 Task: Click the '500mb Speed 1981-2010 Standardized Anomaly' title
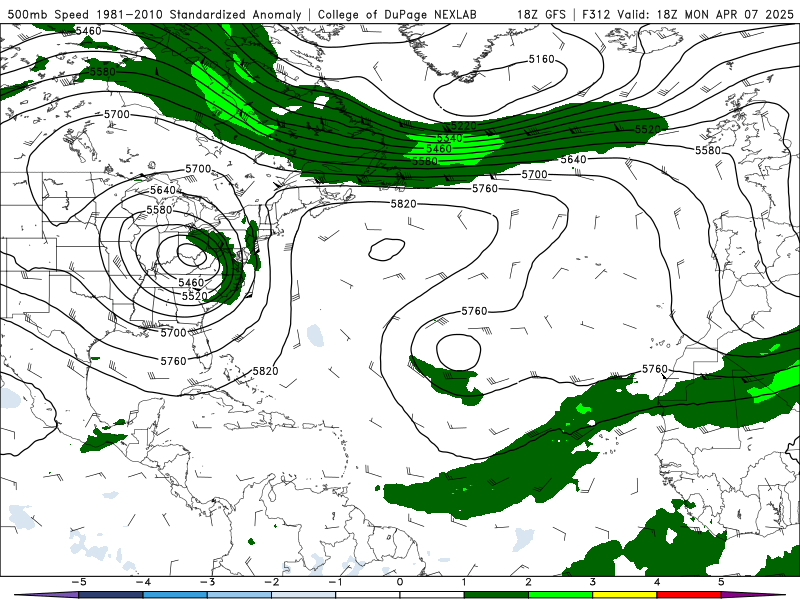coord(155,14)
